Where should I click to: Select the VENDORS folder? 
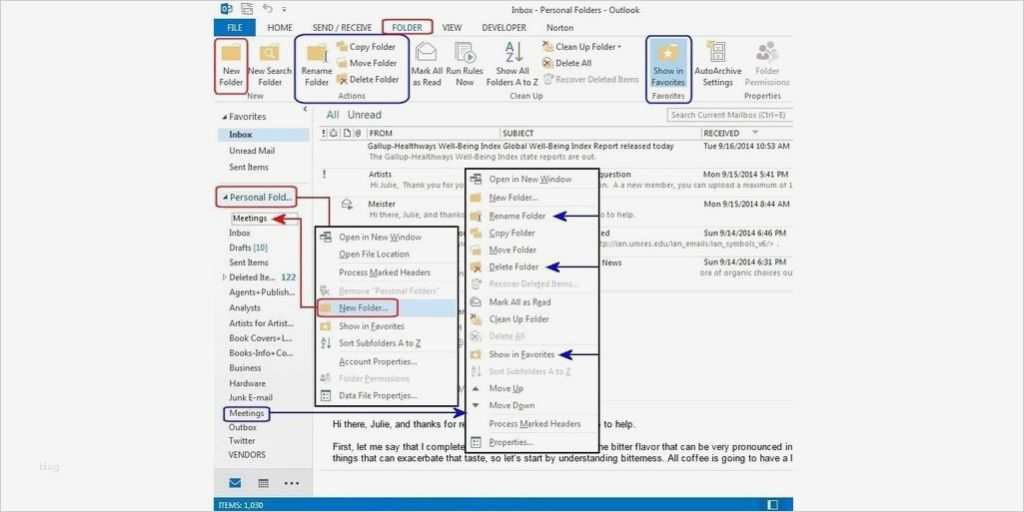tap(247, 455)
